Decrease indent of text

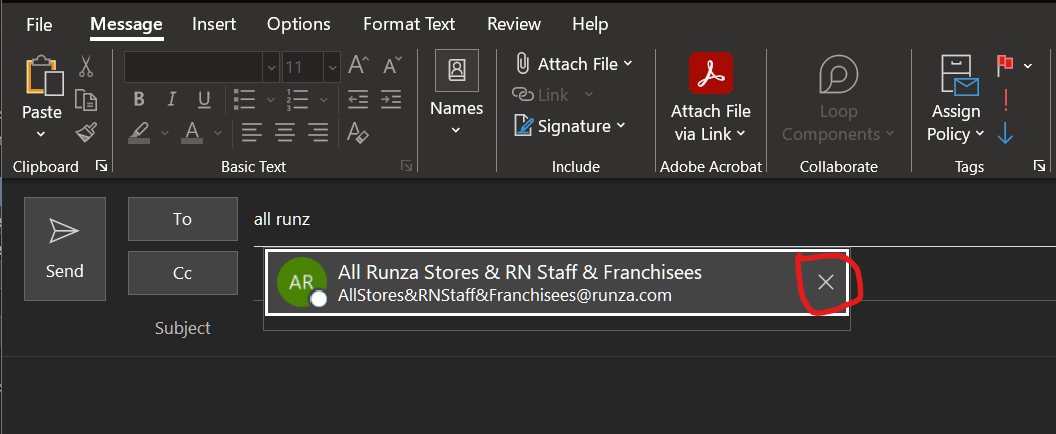358,100
